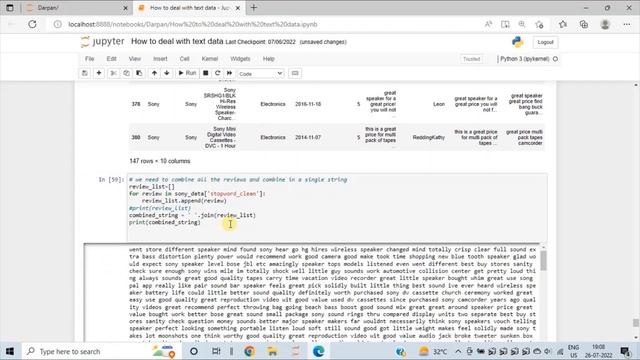
Task: Open the browser profile avatar
Action: 605,24
